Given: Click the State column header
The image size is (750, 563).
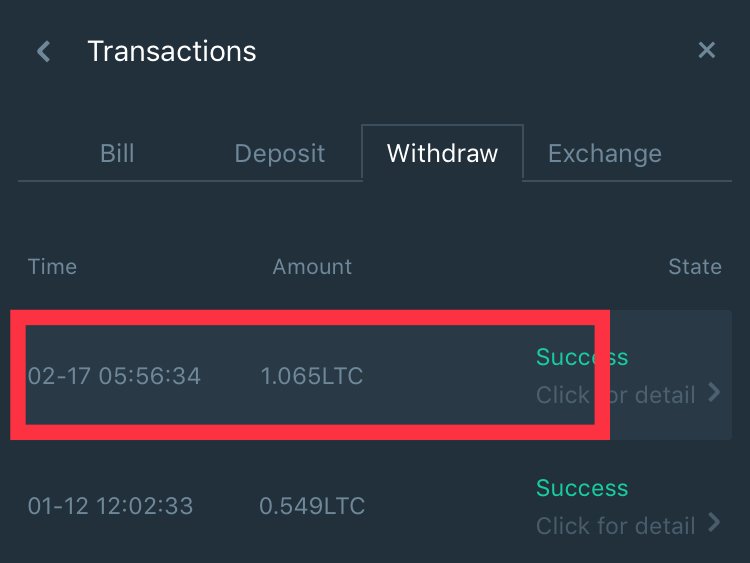Looking at the screenshot, I should pyautogui.click(x=694, y=267).
